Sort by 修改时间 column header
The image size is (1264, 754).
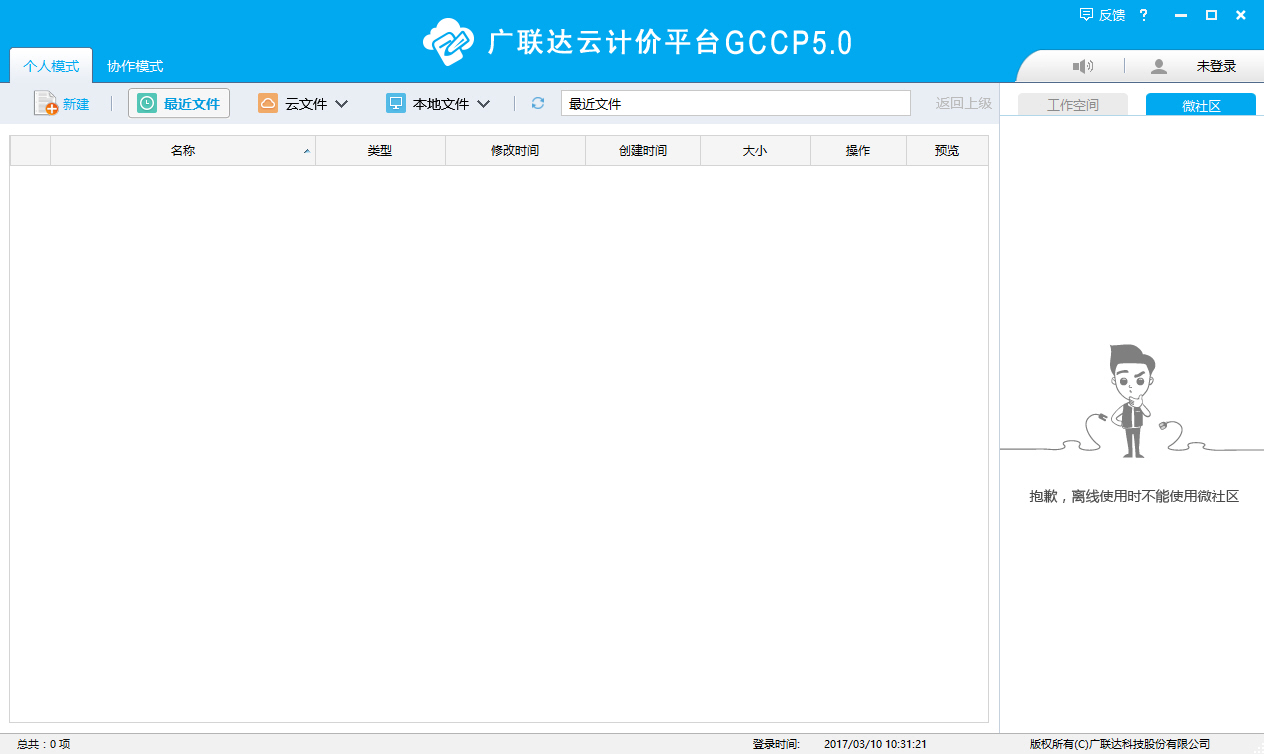click(x=514, y=151)
